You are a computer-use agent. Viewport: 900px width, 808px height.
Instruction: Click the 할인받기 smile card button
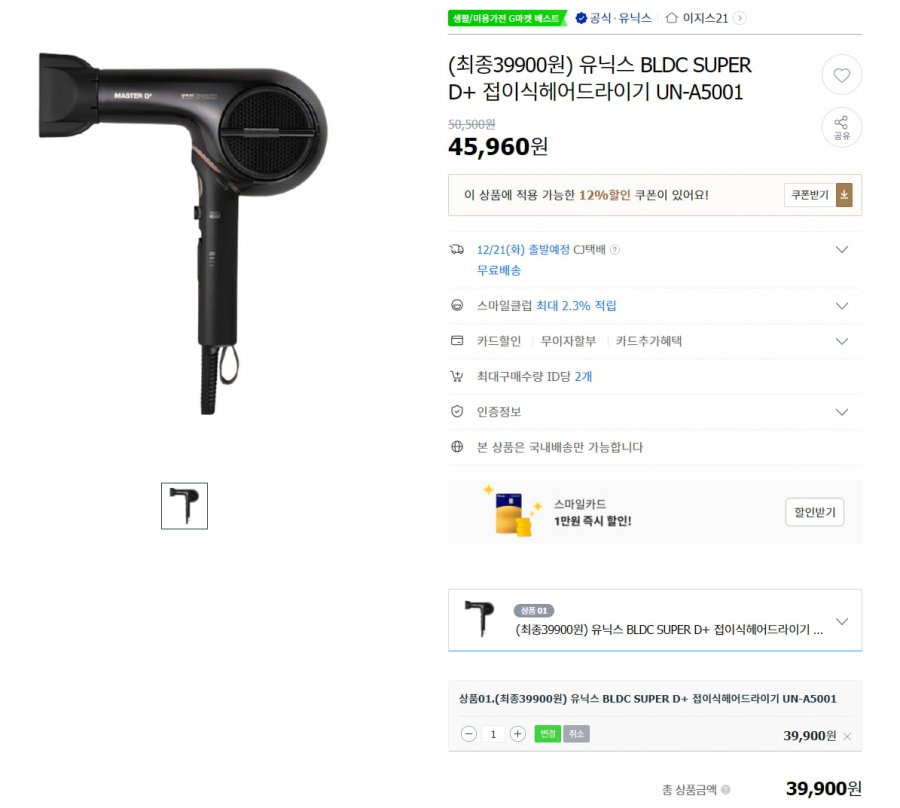tap(814, 512)
